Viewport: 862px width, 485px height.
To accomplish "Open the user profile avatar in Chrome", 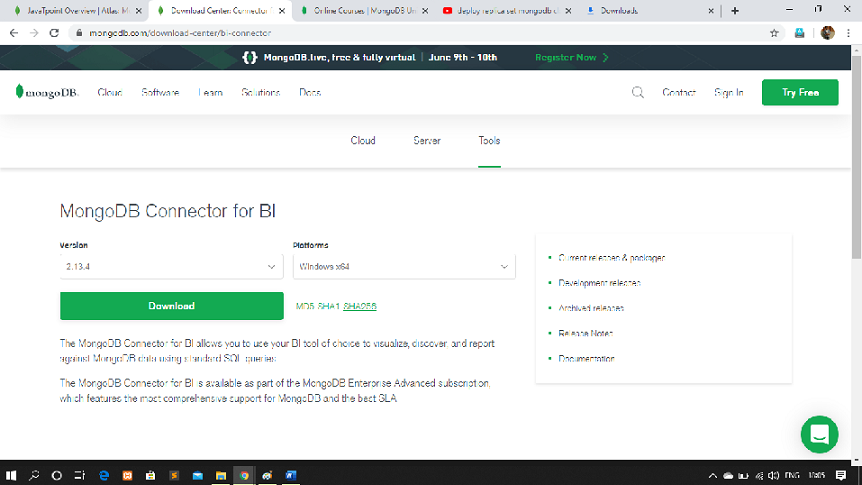I will 827,33.
